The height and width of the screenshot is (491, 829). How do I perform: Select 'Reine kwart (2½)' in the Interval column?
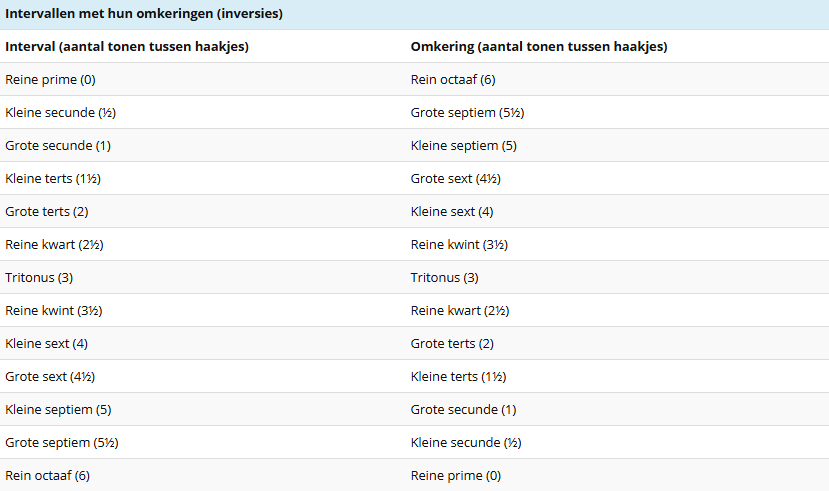click(x=54, y=245)
